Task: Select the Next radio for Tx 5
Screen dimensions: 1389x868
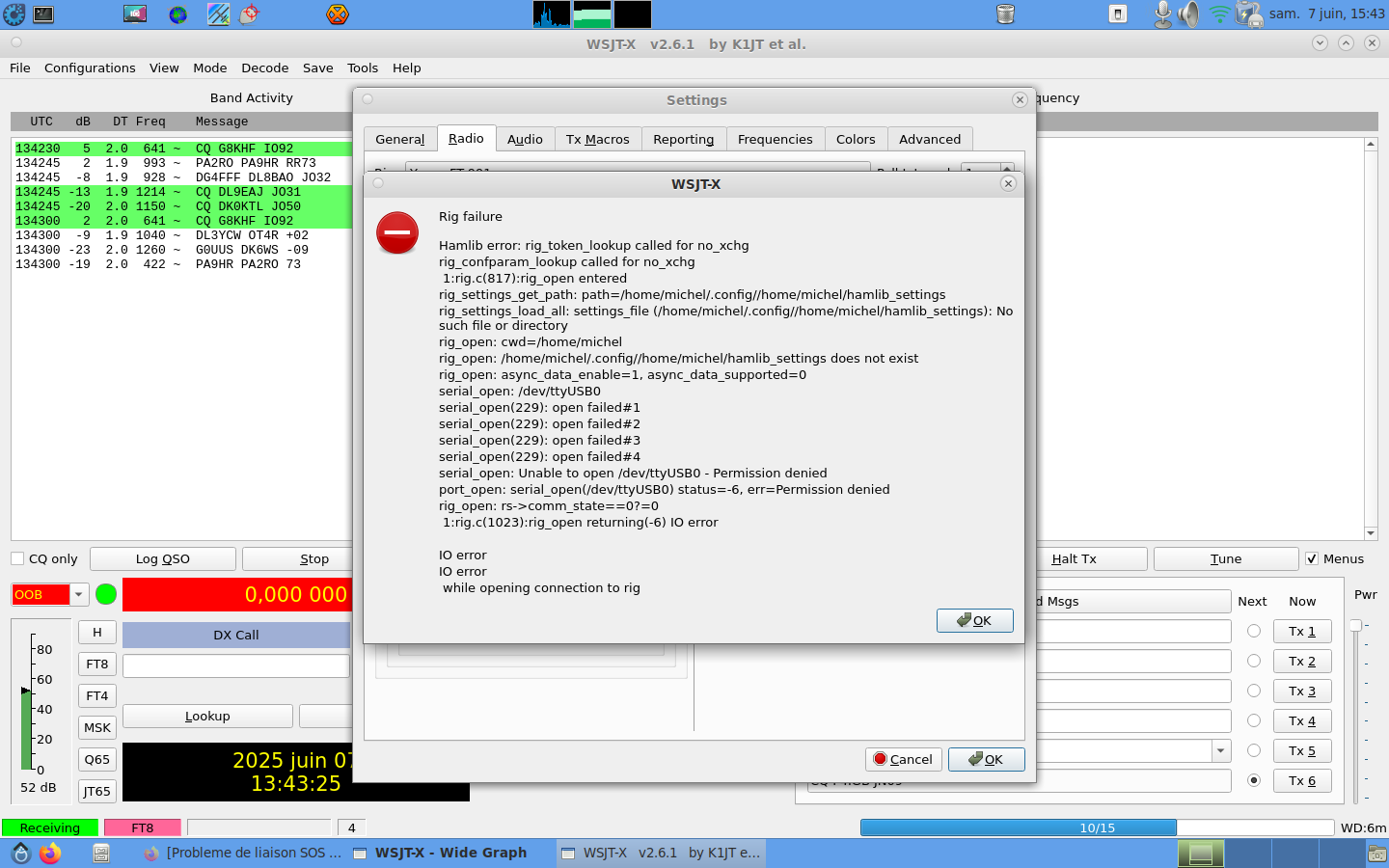Action: coord(1254,750)
